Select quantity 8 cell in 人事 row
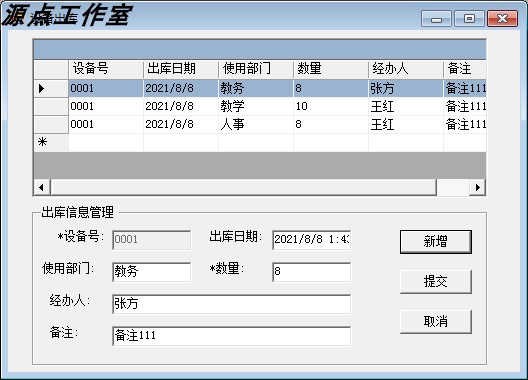This screenshot has width=528, height=380. point(331,124)
